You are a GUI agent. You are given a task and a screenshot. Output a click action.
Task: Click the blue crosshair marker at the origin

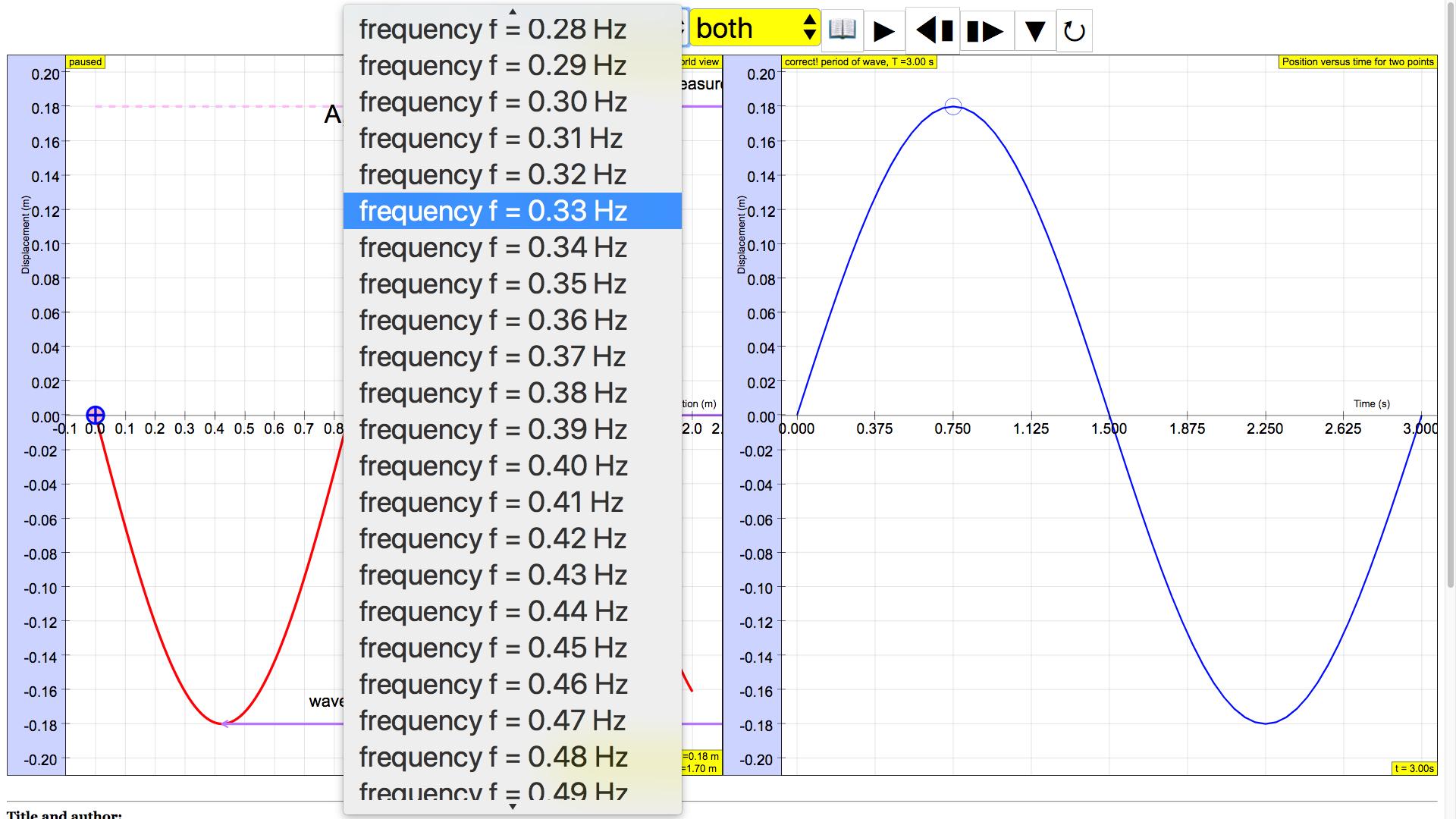click(96, 415)
